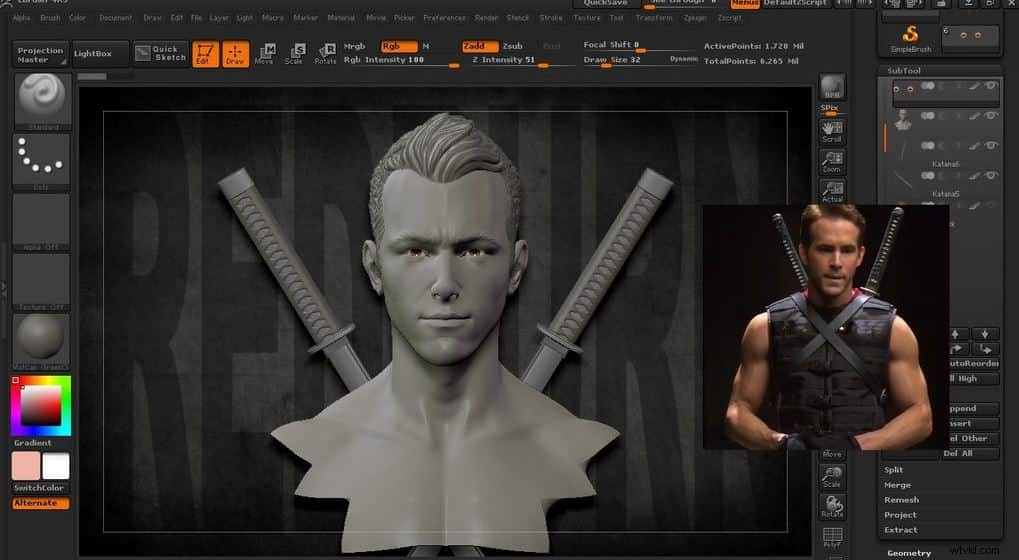
Task: Open the Alpha Off slot
Action: coord(41,222)
